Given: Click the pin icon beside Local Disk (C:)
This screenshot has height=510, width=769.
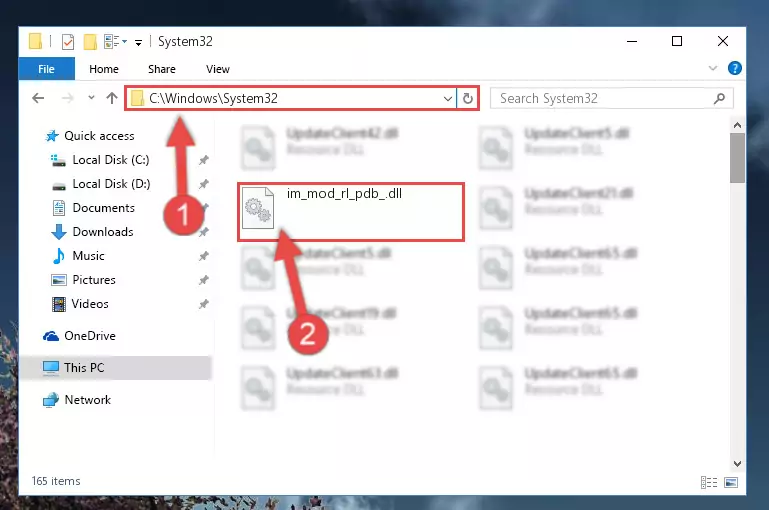Looking at the screenshot, I should (x=204, y=160).
